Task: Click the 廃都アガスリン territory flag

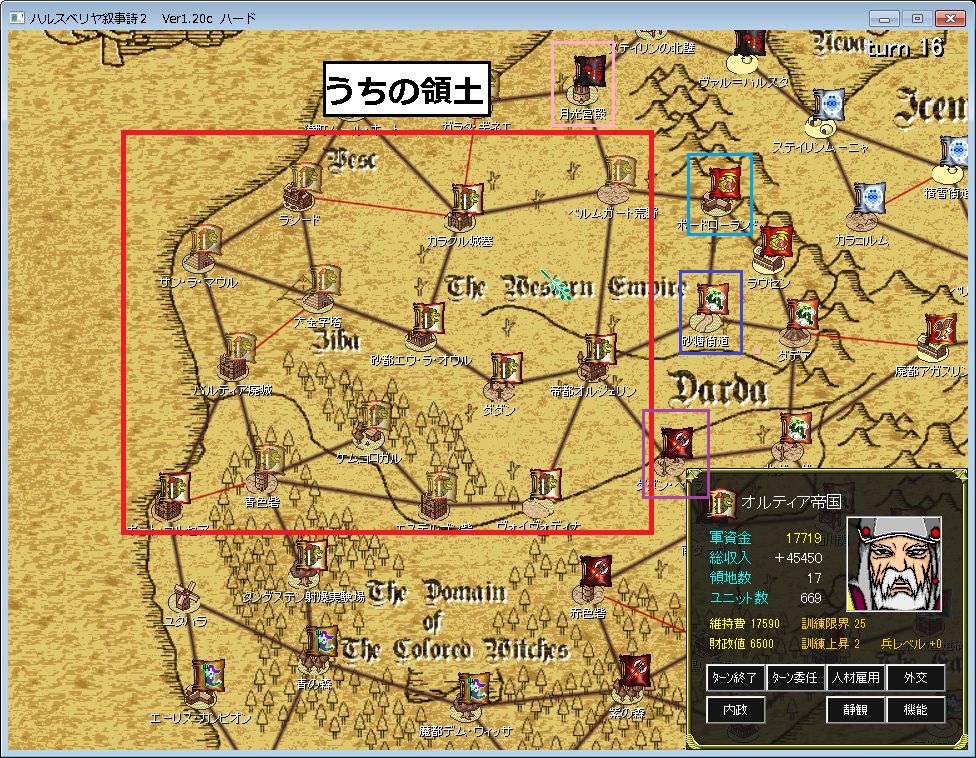Action: click(941, 330)
